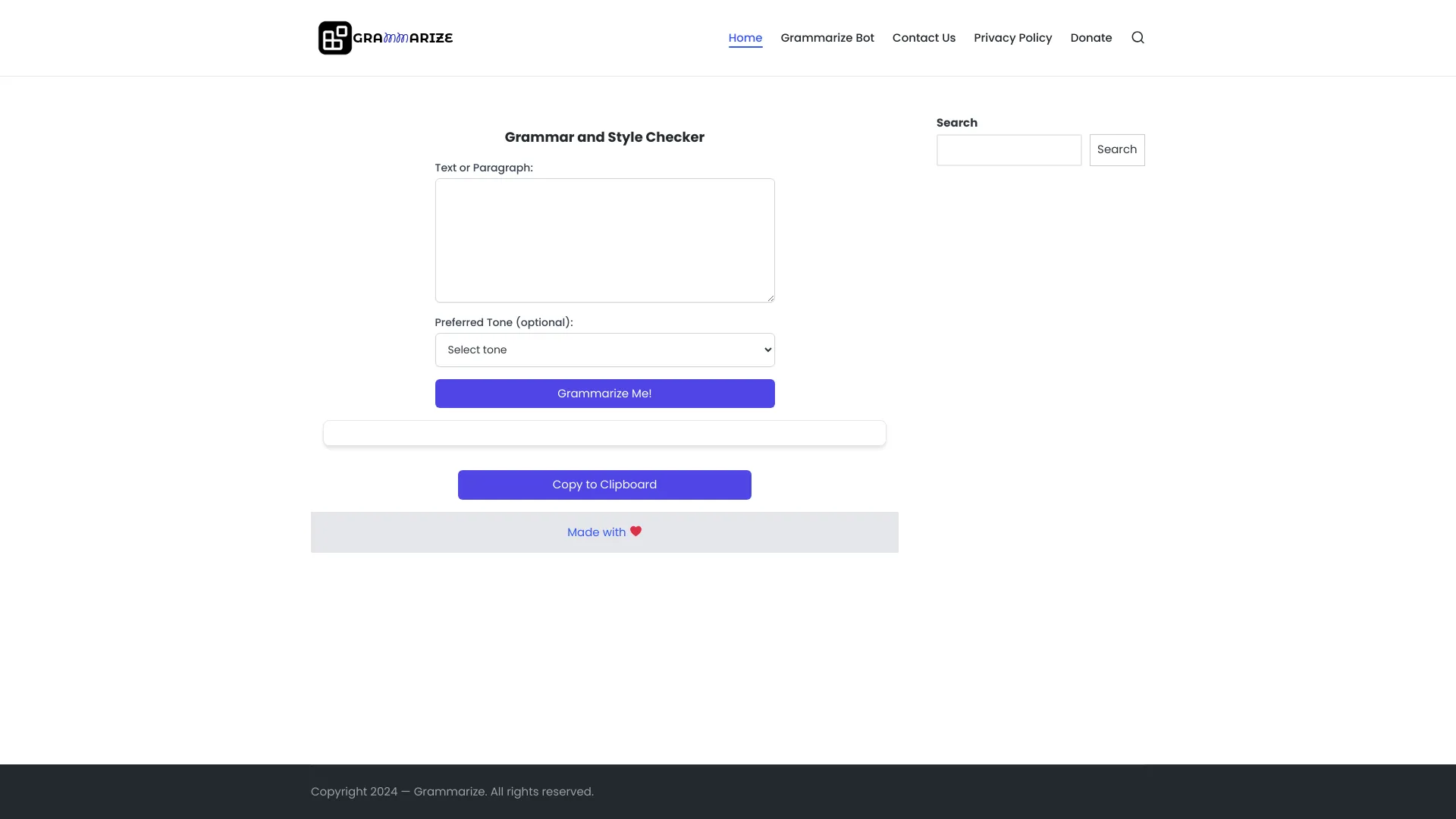The height and width of the screenshot is (819, 1456).
Task: Click the Grammarize Me! button
Action: [604, 394]
